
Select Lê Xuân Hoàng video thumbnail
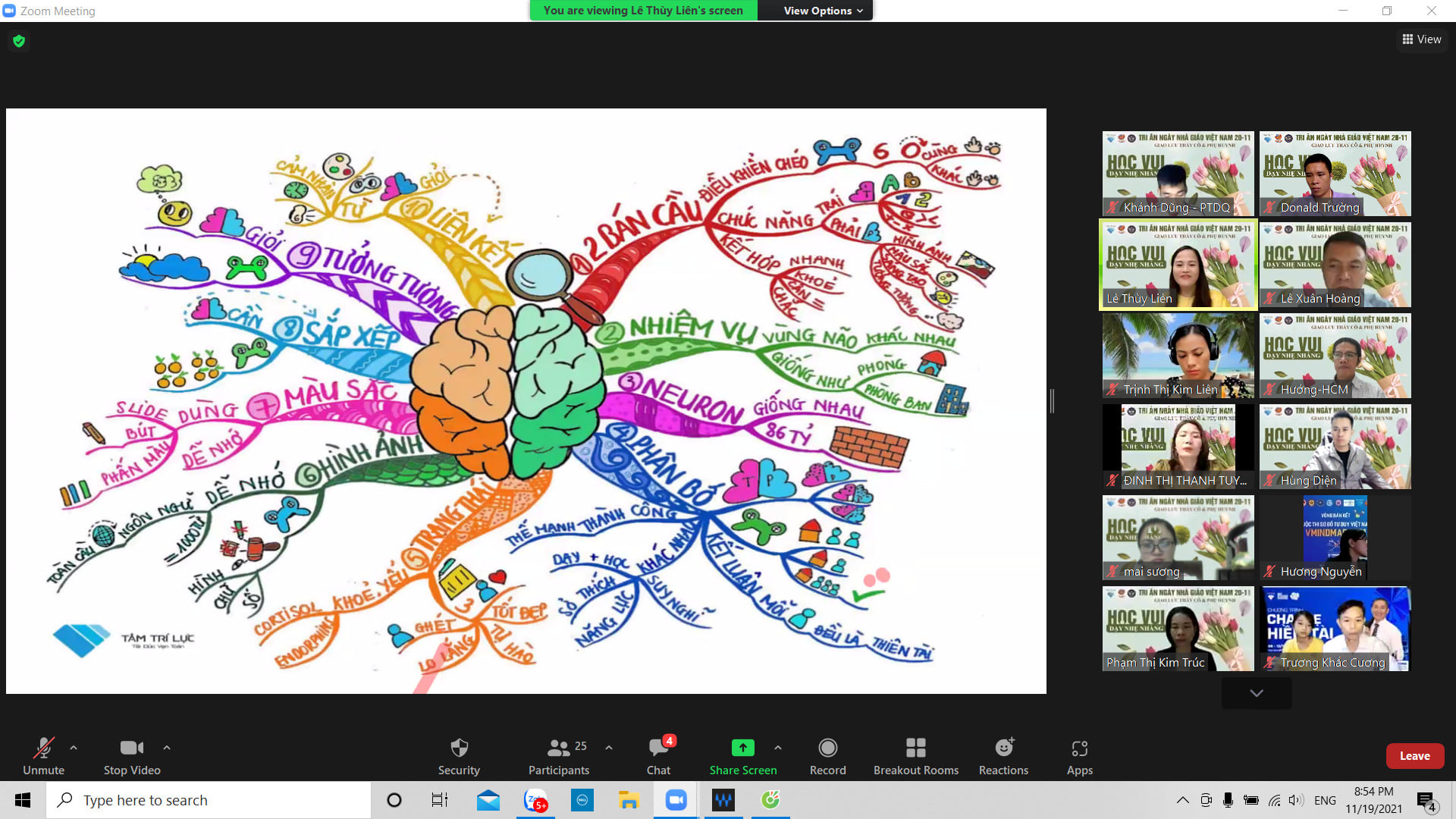(1335, 265)
